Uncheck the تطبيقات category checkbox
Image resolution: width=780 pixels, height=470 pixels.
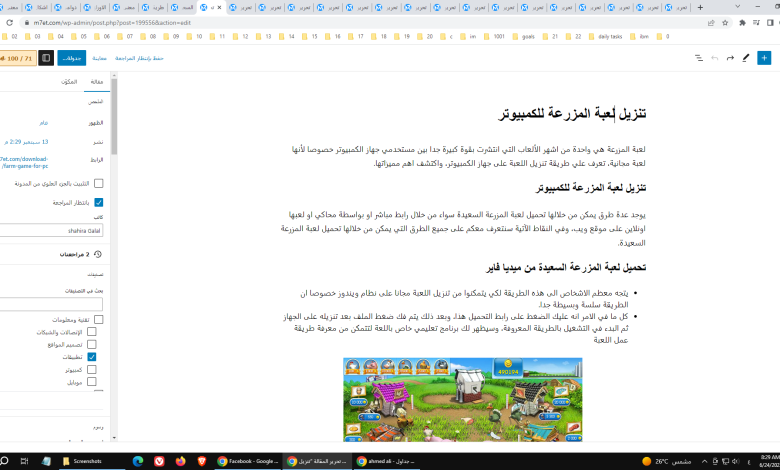tap(92, 357)
